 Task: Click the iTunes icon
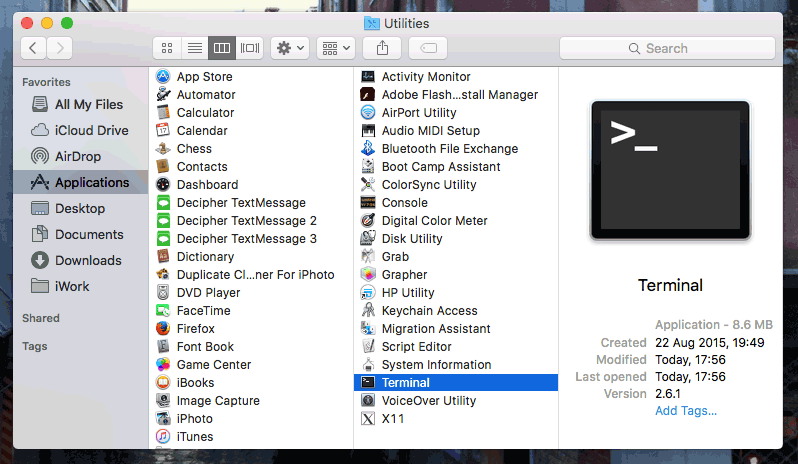click(163, 437)
